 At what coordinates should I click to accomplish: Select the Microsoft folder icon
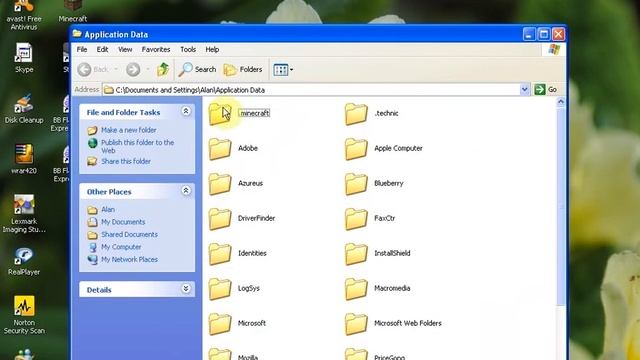coord(220,324)
